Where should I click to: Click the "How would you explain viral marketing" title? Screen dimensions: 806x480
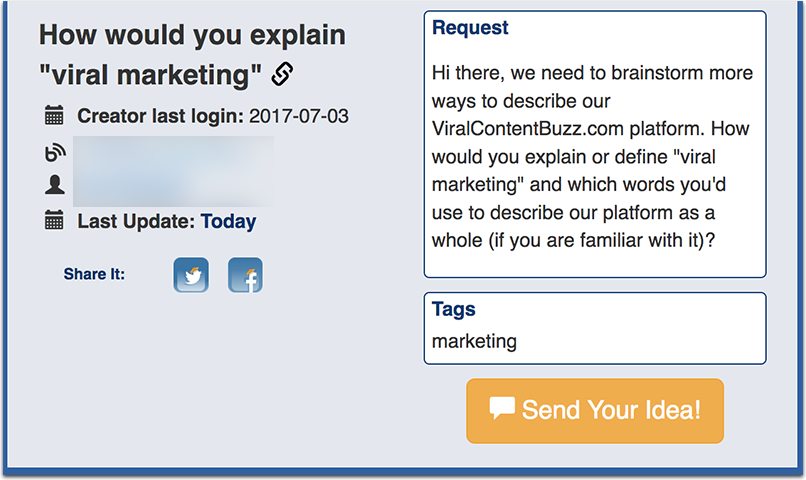[193, 54]
